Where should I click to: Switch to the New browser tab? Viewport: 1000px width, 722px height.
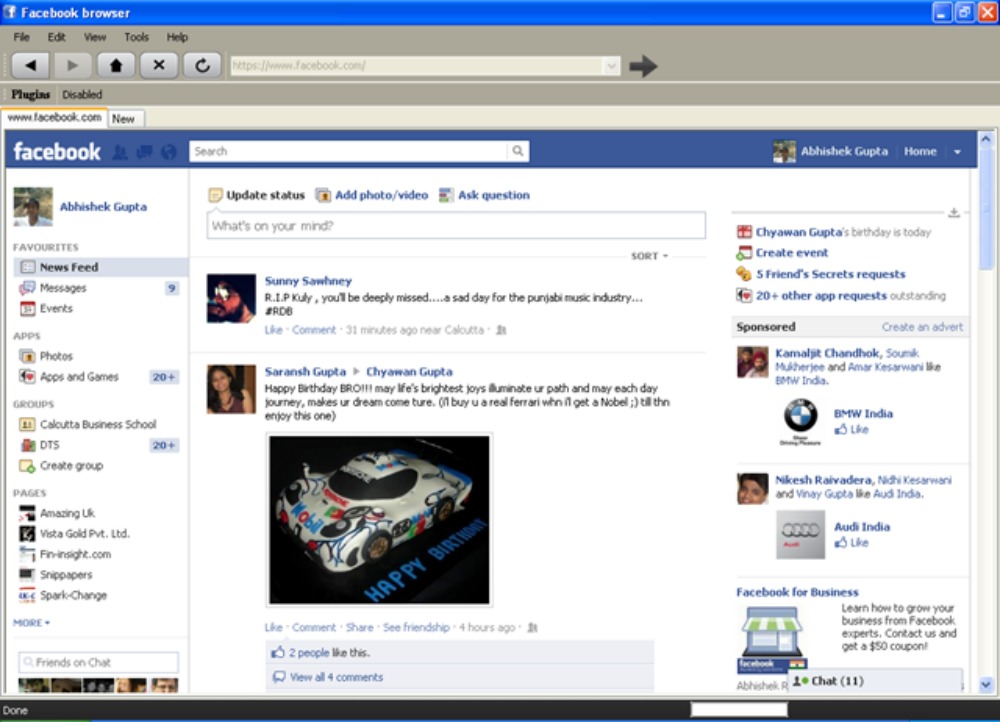[x=124, y=118]
